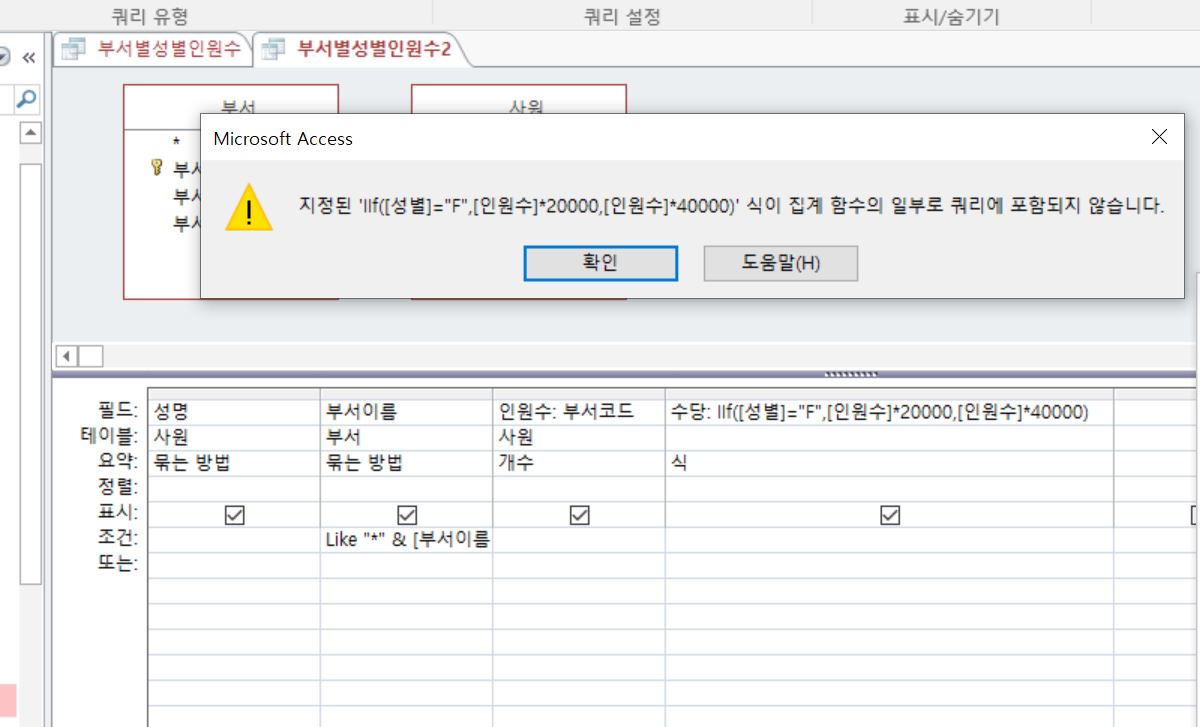Viewport: 1200px width, 727px height.
Task: Click the 도움말(H) help button
Action: click(x=780, y=263)
